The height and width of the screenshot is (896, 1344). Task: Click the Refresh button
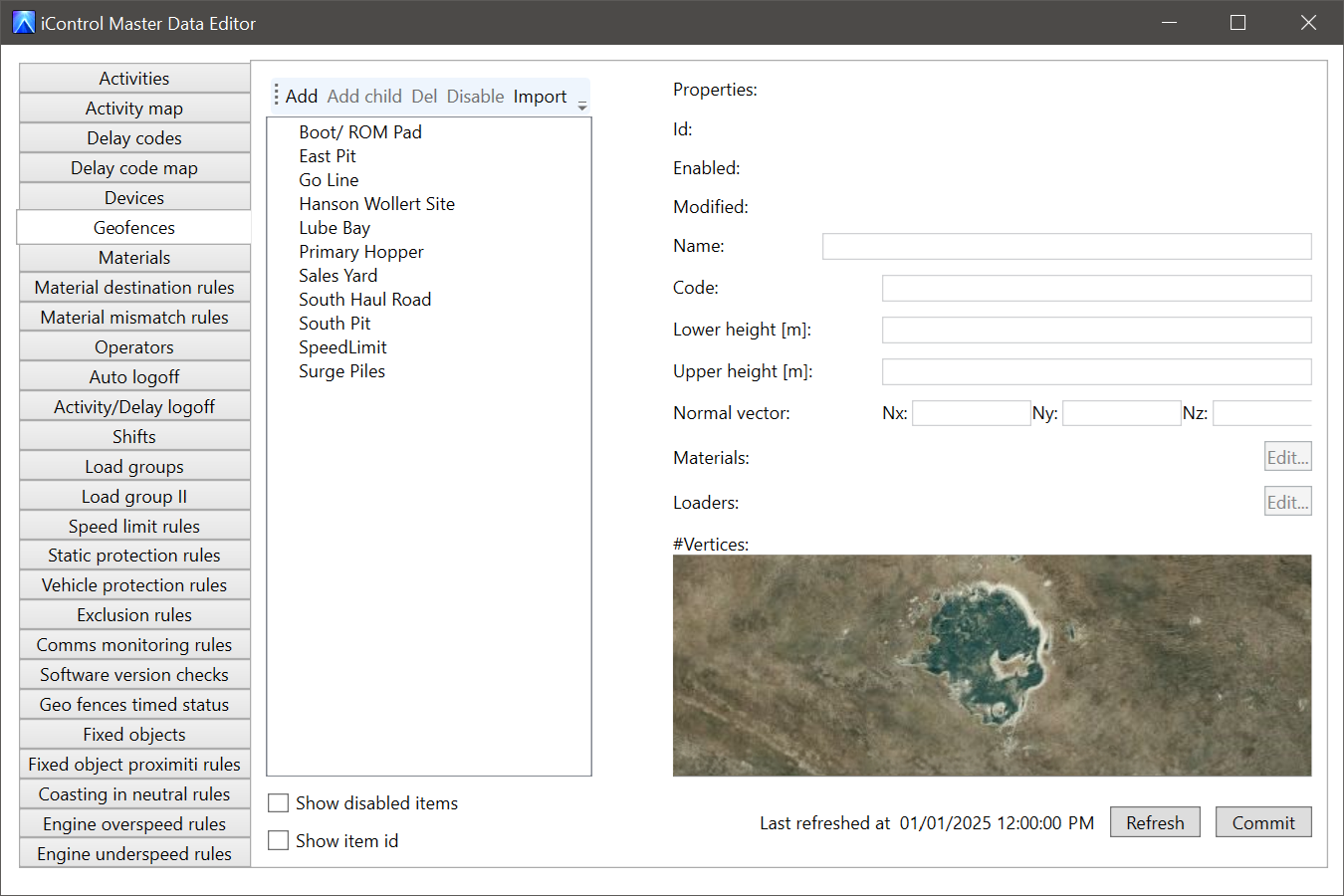click(1155, 822)
